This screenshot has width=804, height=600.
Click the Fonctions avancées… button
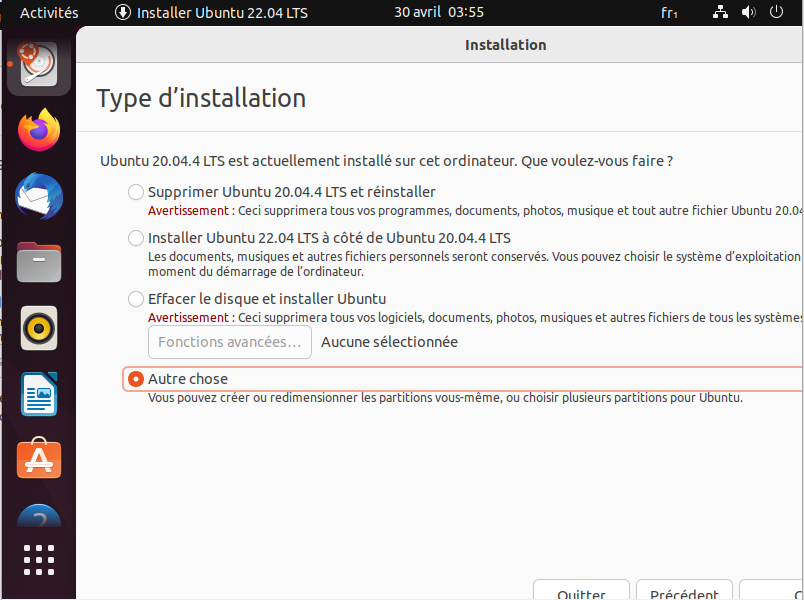pyautogui.click(x=230, y=342)
